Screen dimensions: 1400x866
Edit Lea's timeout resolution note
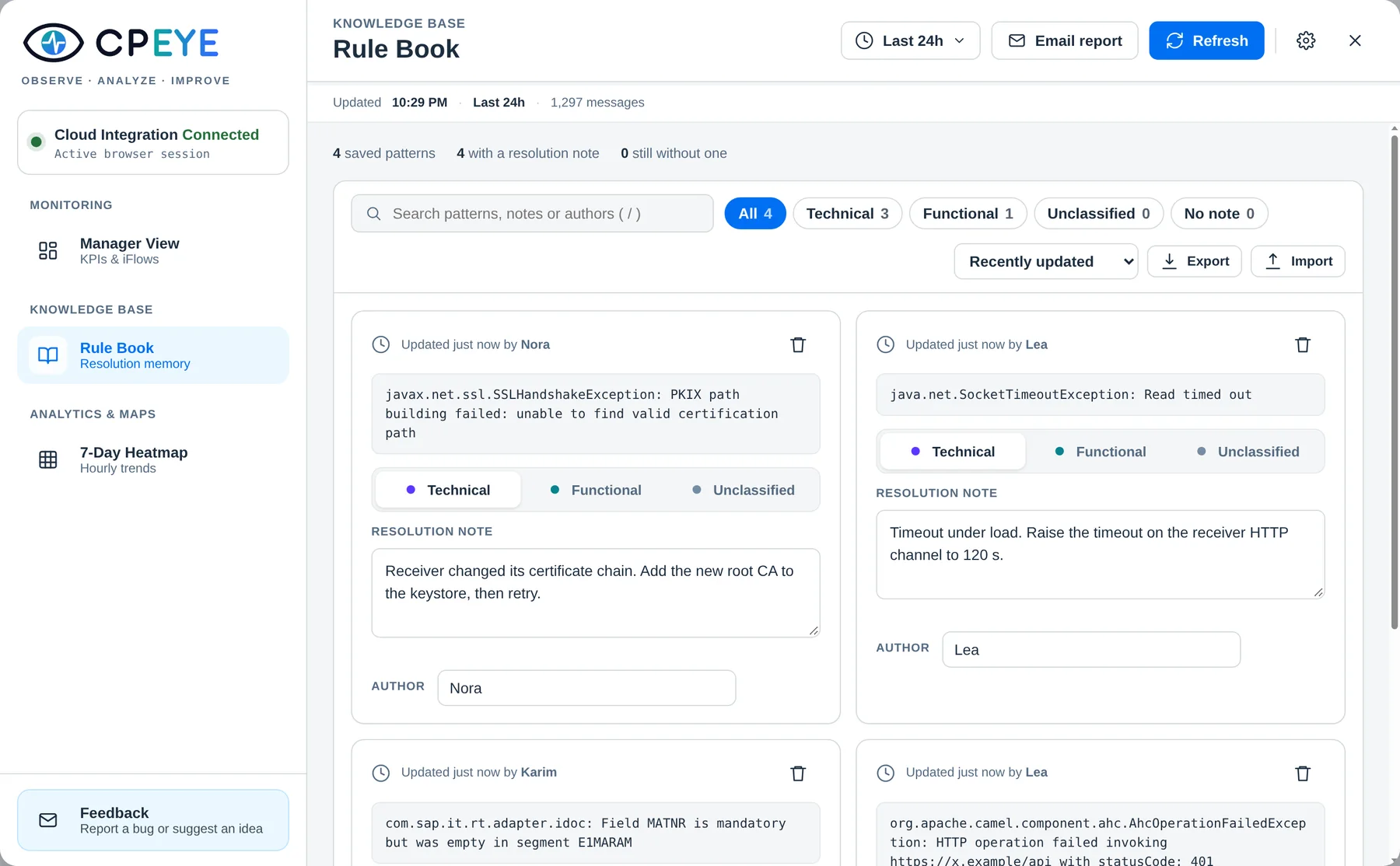click(x=1100, y=554)
